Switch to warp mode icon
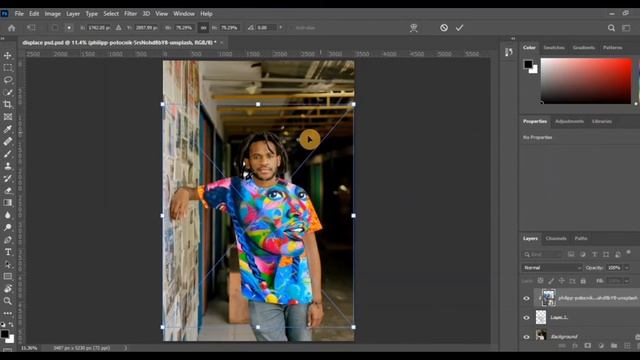 click(413, 28)
